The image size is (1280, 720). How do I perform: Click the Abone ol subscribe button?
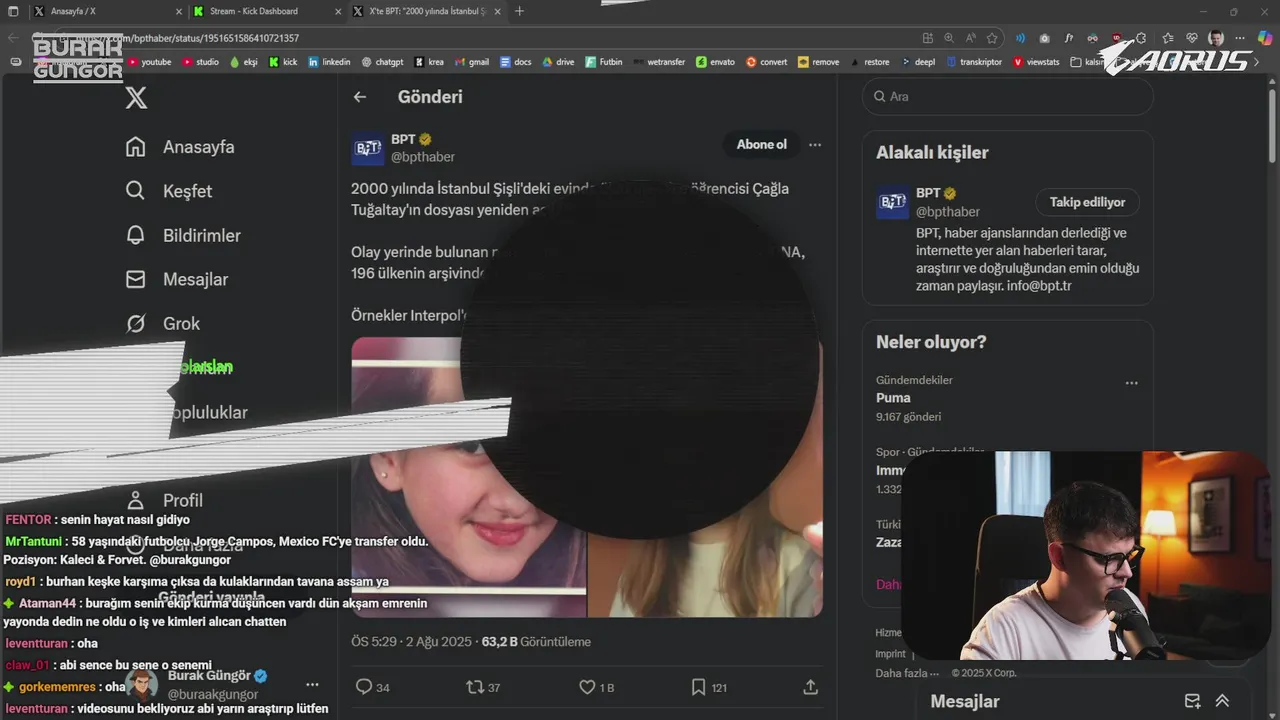pyautogui.click(x=762, y=145)
